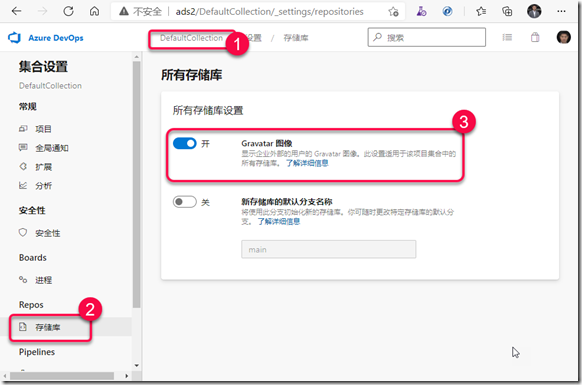582x385 pixels.
Task: Open the browser collections icon
Action: (x=507, y=12)
